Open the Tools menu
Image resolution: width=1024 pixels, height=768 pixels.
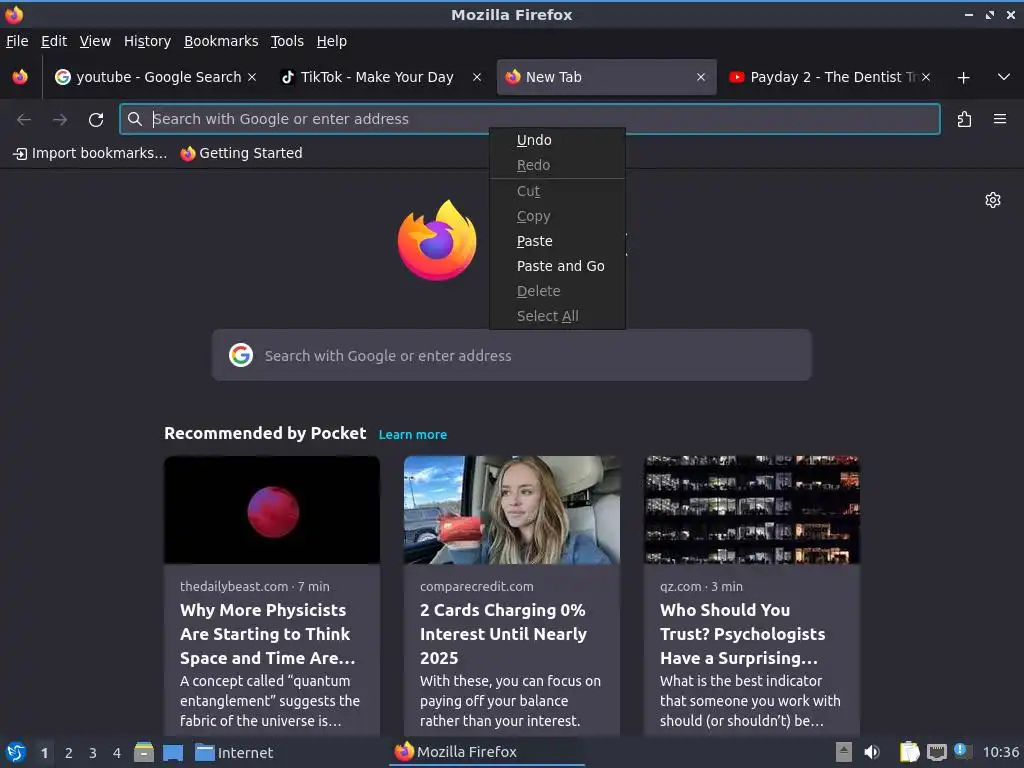(x=287, y=41)
